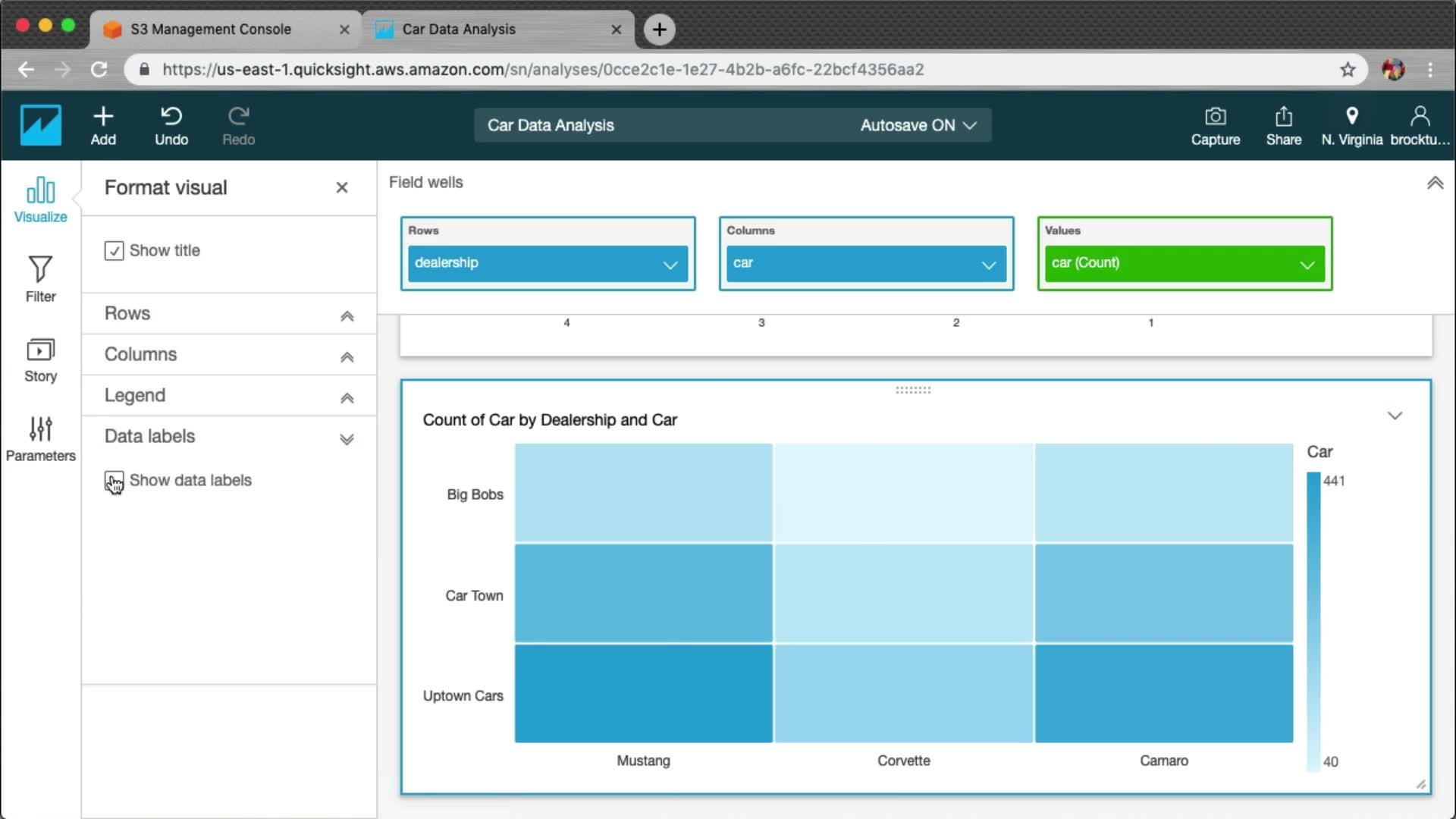Click the Share icon
This screenshot has width=1456, height=819.
1283,117
